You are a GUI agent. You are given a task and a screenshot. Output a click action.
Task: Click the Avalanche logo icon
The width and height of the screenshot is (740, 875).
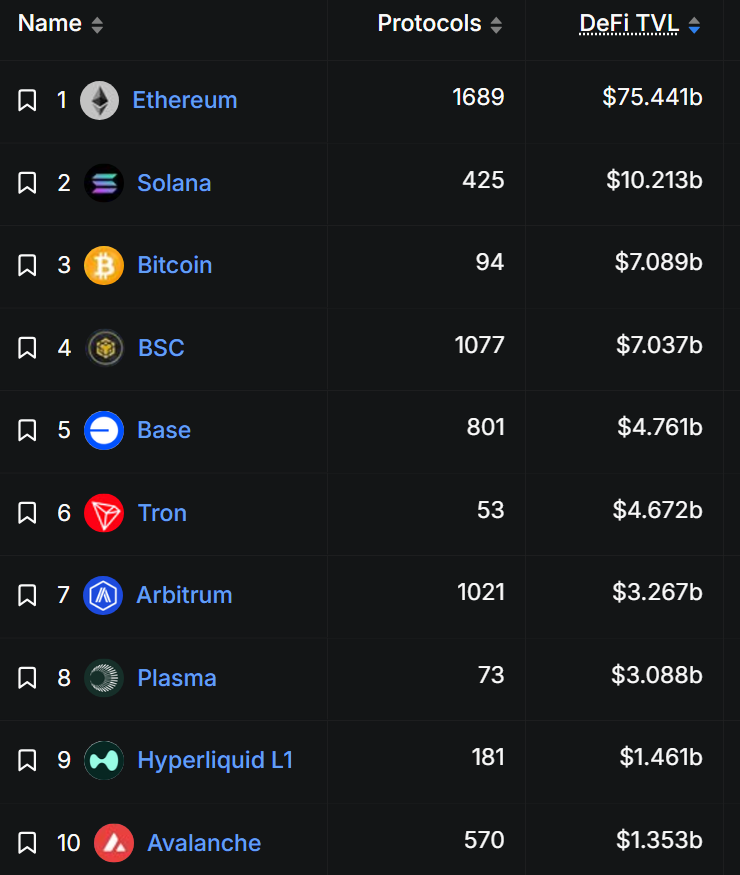point(114,843)
